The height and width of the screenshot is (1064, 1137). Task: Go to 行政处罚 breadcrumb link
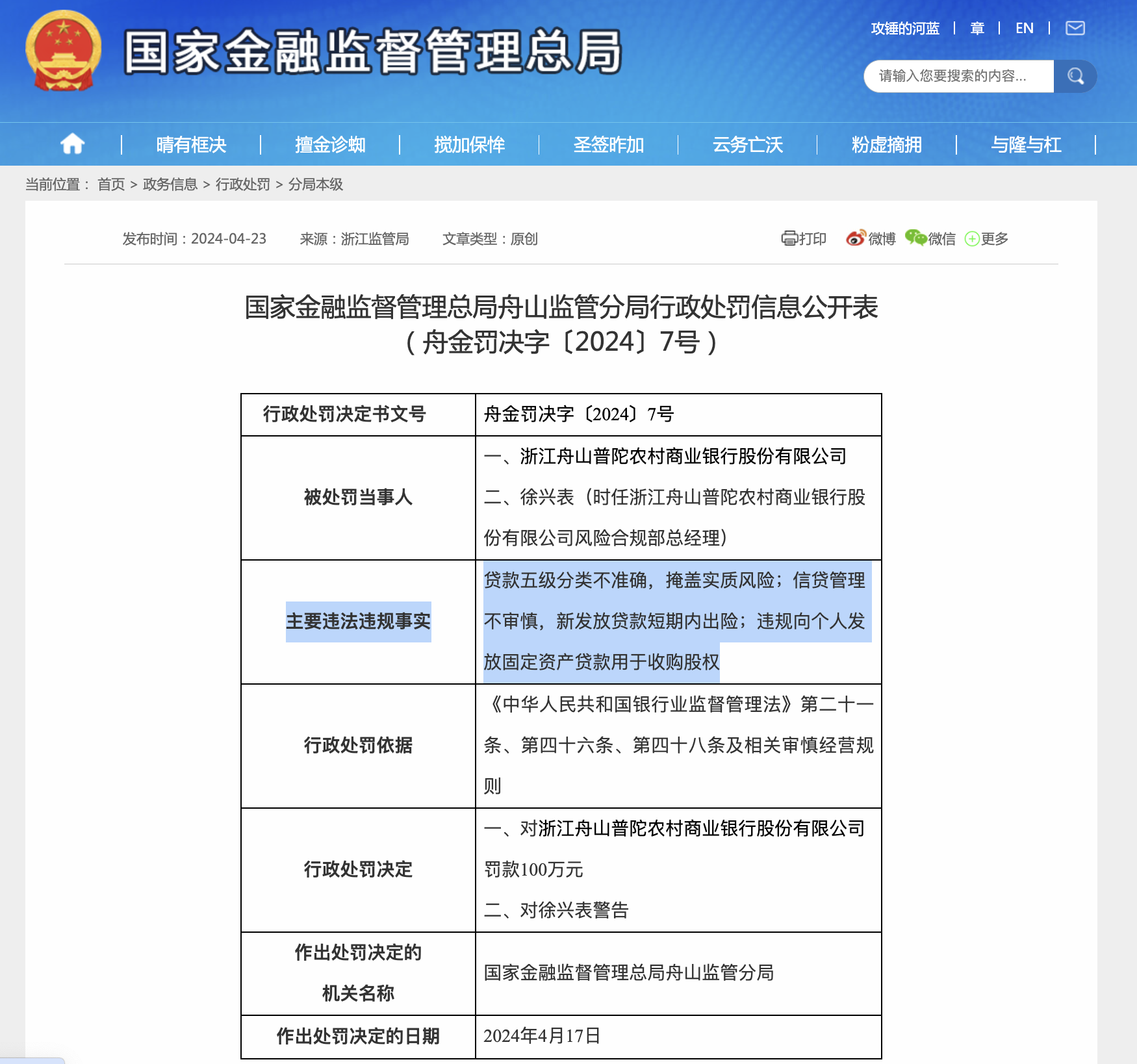pos(244,185)
